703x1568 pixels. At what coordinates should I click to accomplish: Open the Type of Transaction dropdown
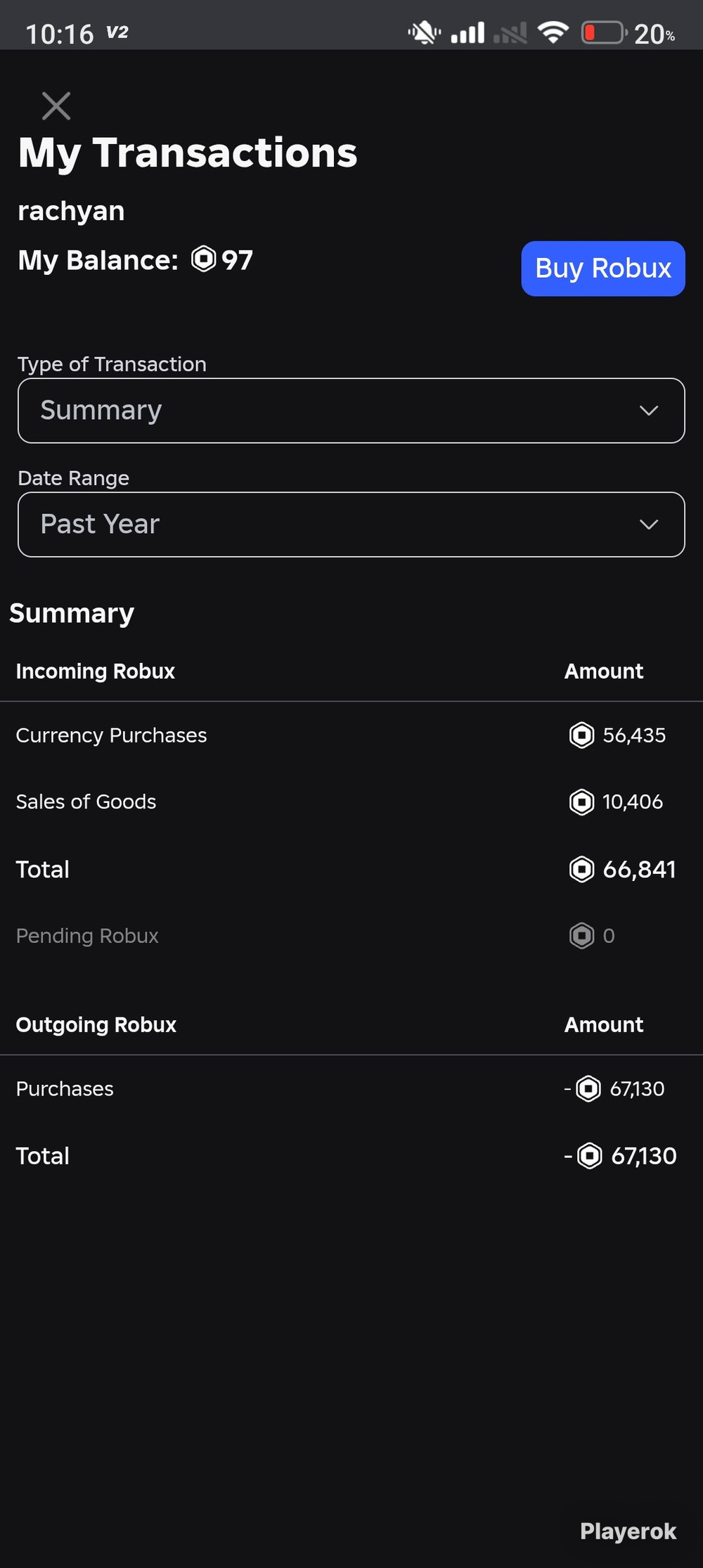click(351, 411)
